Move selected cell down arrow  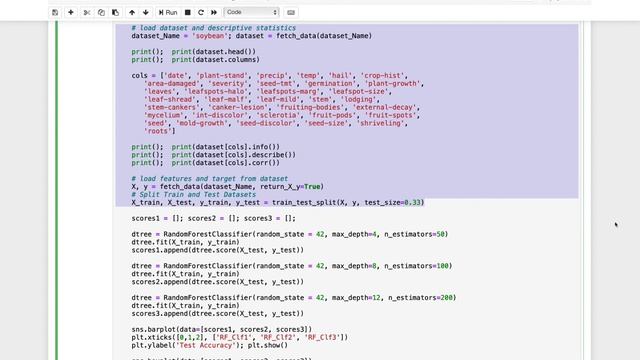[x=146, y=13]
